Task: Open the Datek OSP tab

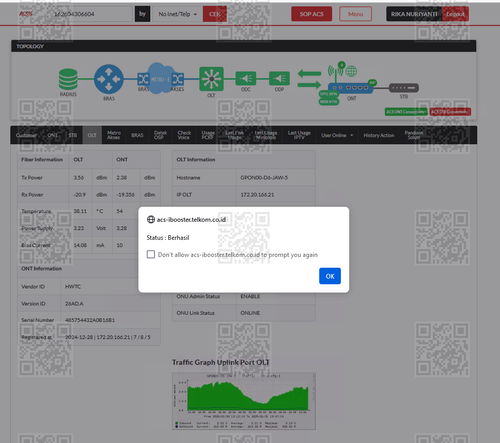Action: 160,135
